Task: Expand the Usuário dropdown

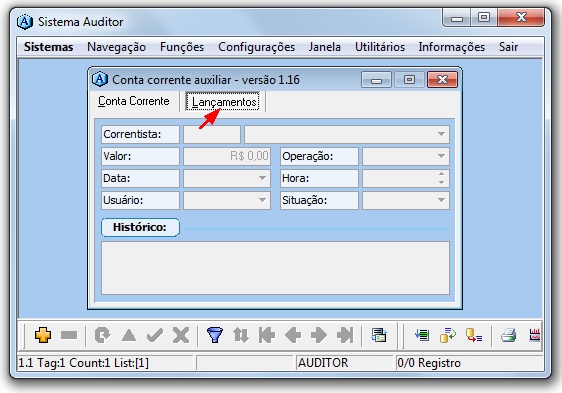Action: point(262,200)
